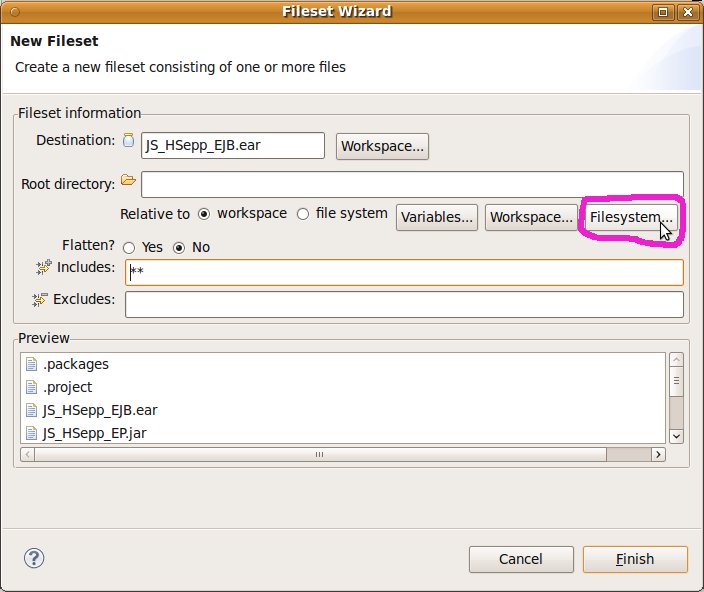Screen dimensions: 704x592
Task: Focus the Excludes text field
Action: tap(404, 304)
